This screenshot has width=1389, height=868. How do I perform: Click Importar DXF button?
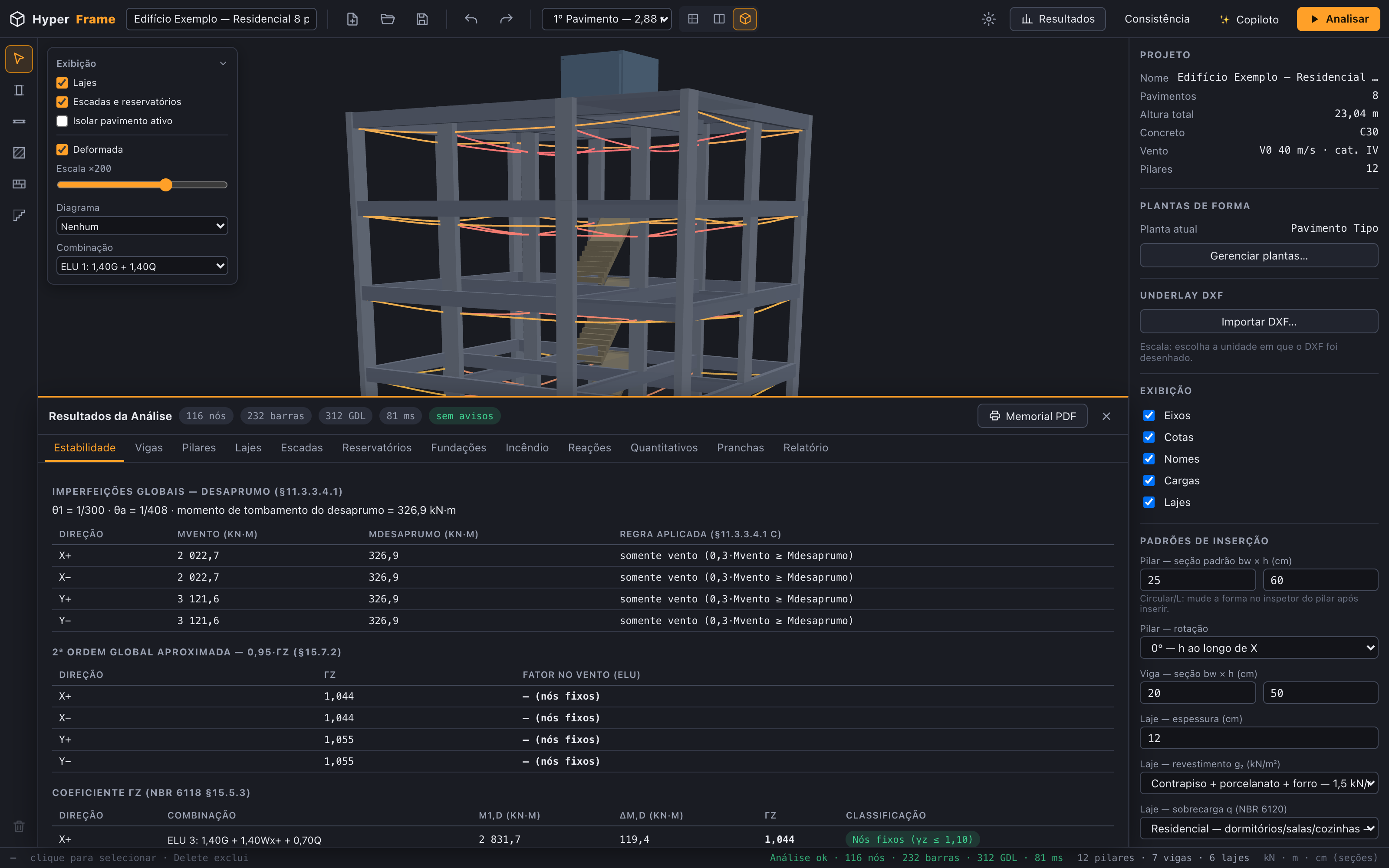click(x=1259, y=322)
